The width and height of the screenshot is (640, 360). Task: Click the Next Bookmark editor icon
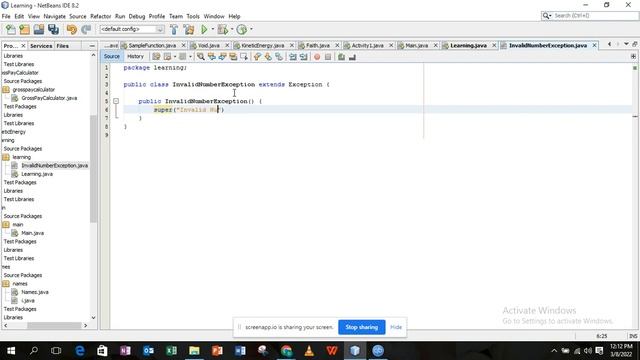[268, 57]
